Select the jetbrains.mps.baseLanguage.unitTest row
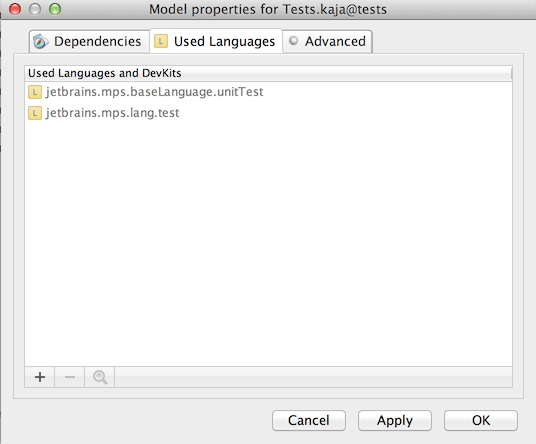 tap(268, 92)
